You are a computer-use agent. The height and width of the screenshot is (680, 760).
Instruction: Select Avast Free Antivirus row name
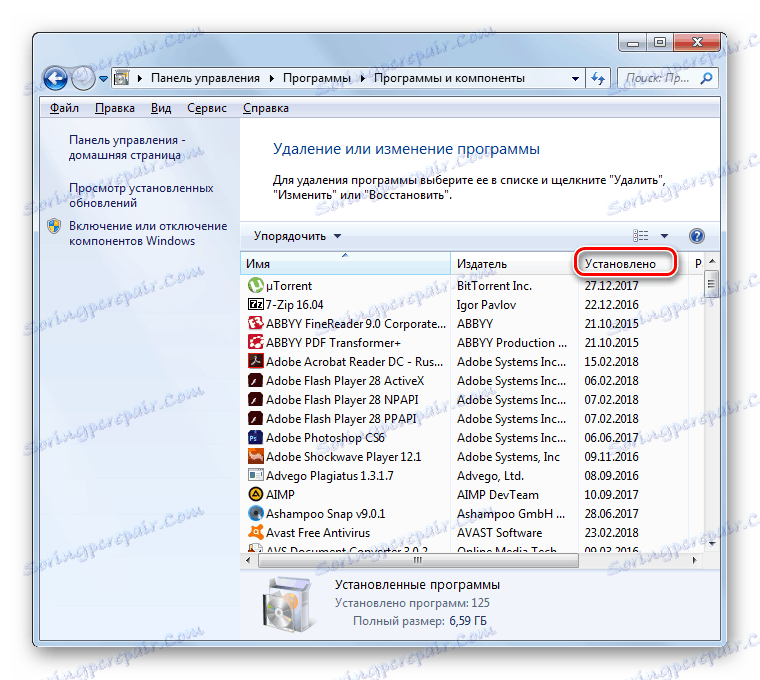click(x=318, y=533)
